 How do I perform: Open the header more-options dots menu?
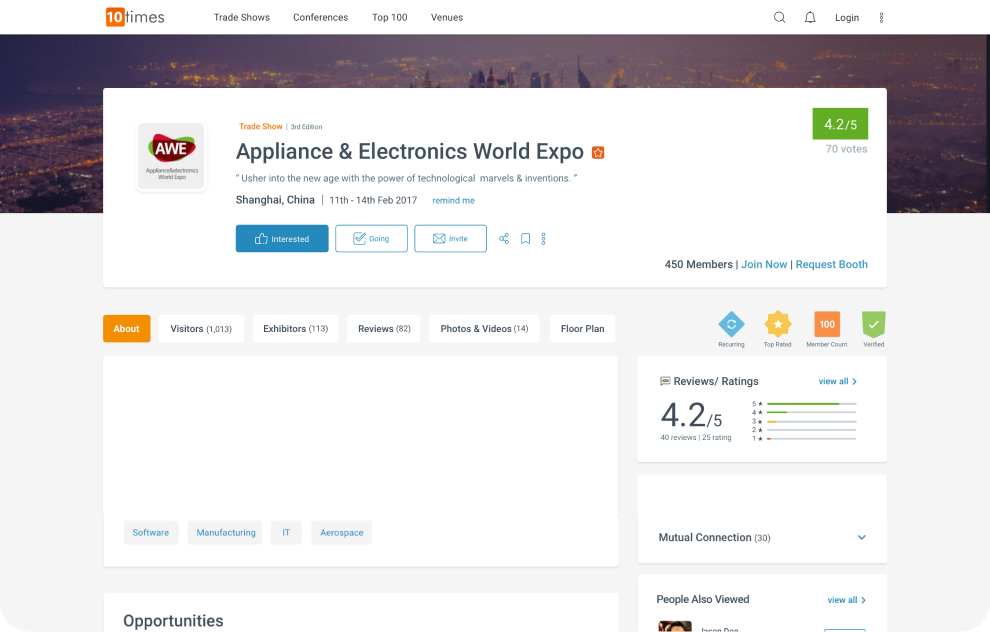tap(881, 18)
